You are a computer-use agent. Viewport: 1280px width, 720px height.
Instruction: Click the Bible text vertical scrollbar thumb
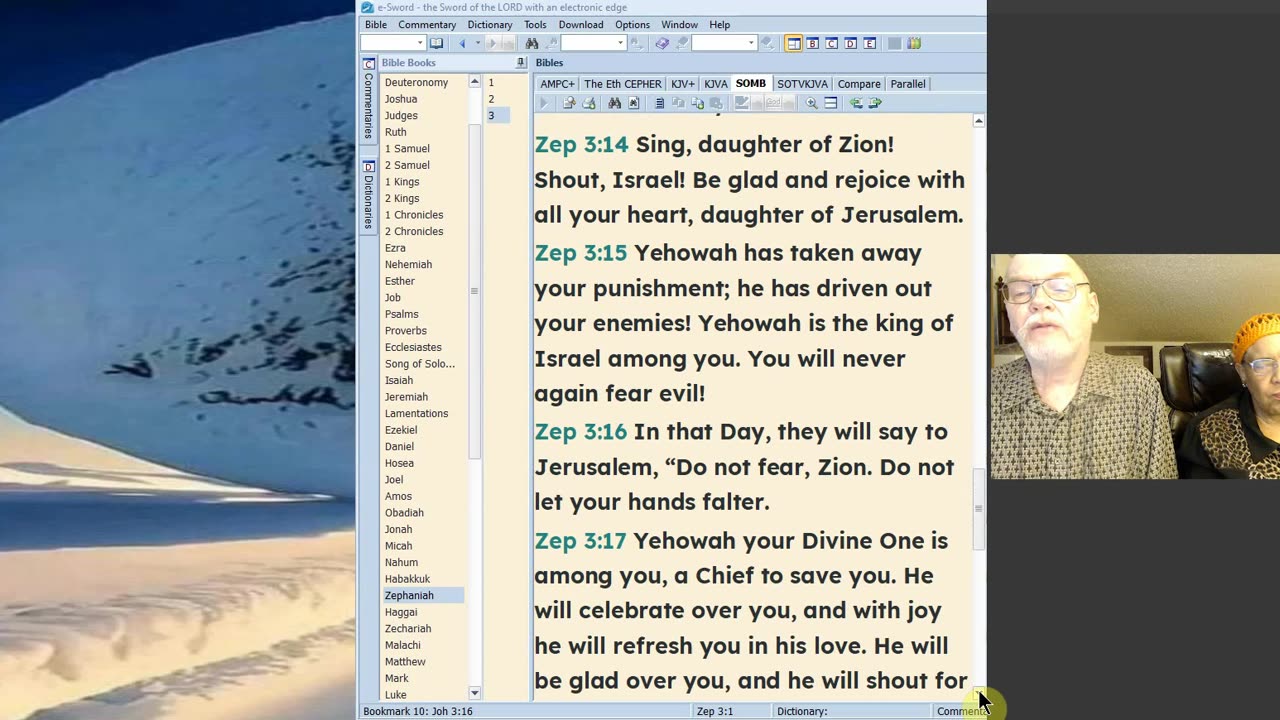(978, 509)
